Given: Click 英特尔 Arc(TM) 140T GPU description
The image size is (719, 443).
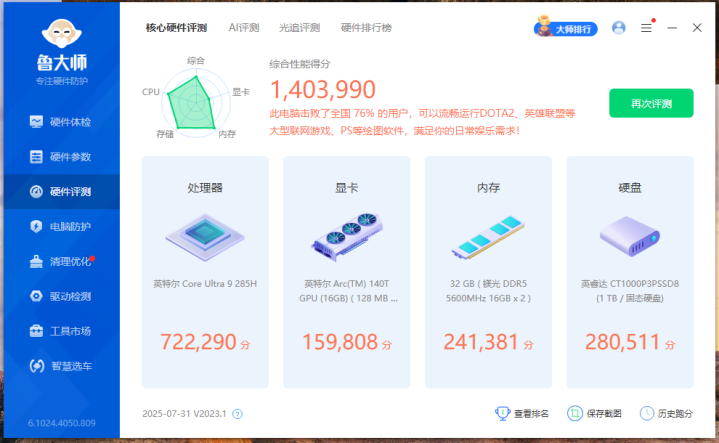Looking at the screenshot, I should coord(347,291).
